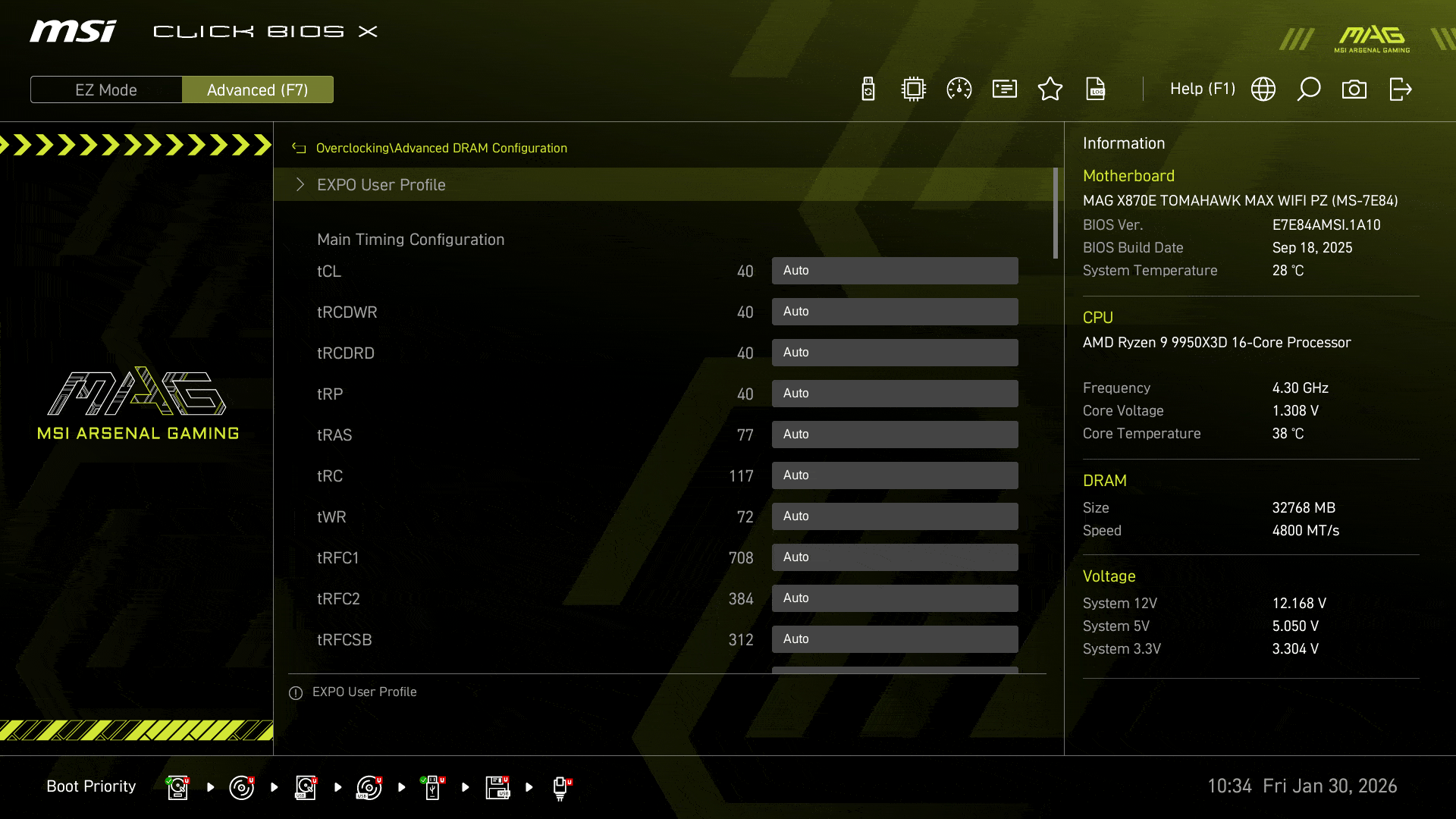
Task: Click the search magnifier icon
Action: click(1309, 89)
